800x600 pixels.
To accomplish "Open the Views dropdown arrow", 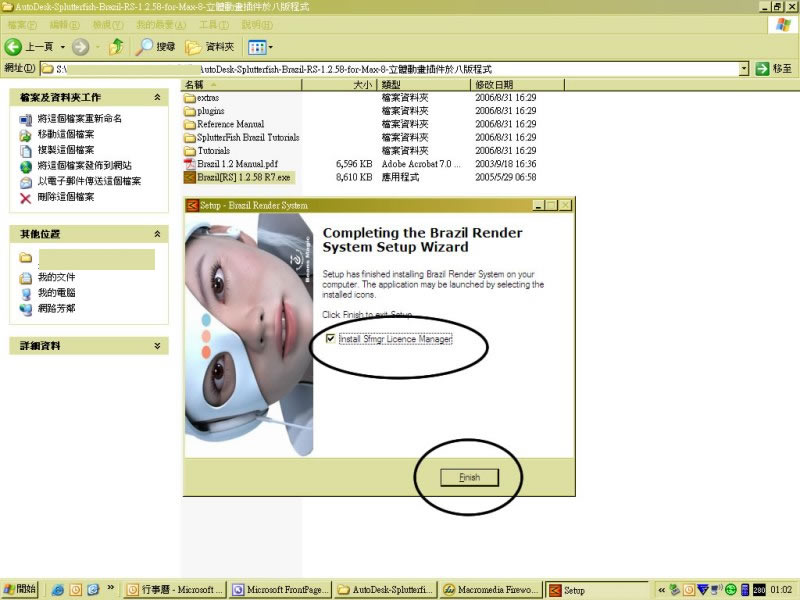I will coord(270,47).
